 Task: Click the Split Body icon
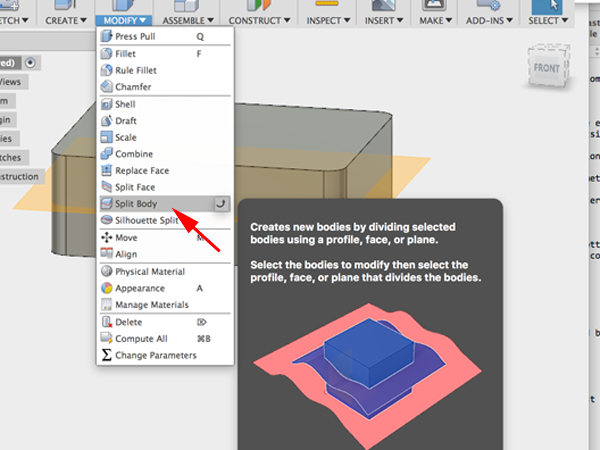(106, 204)
